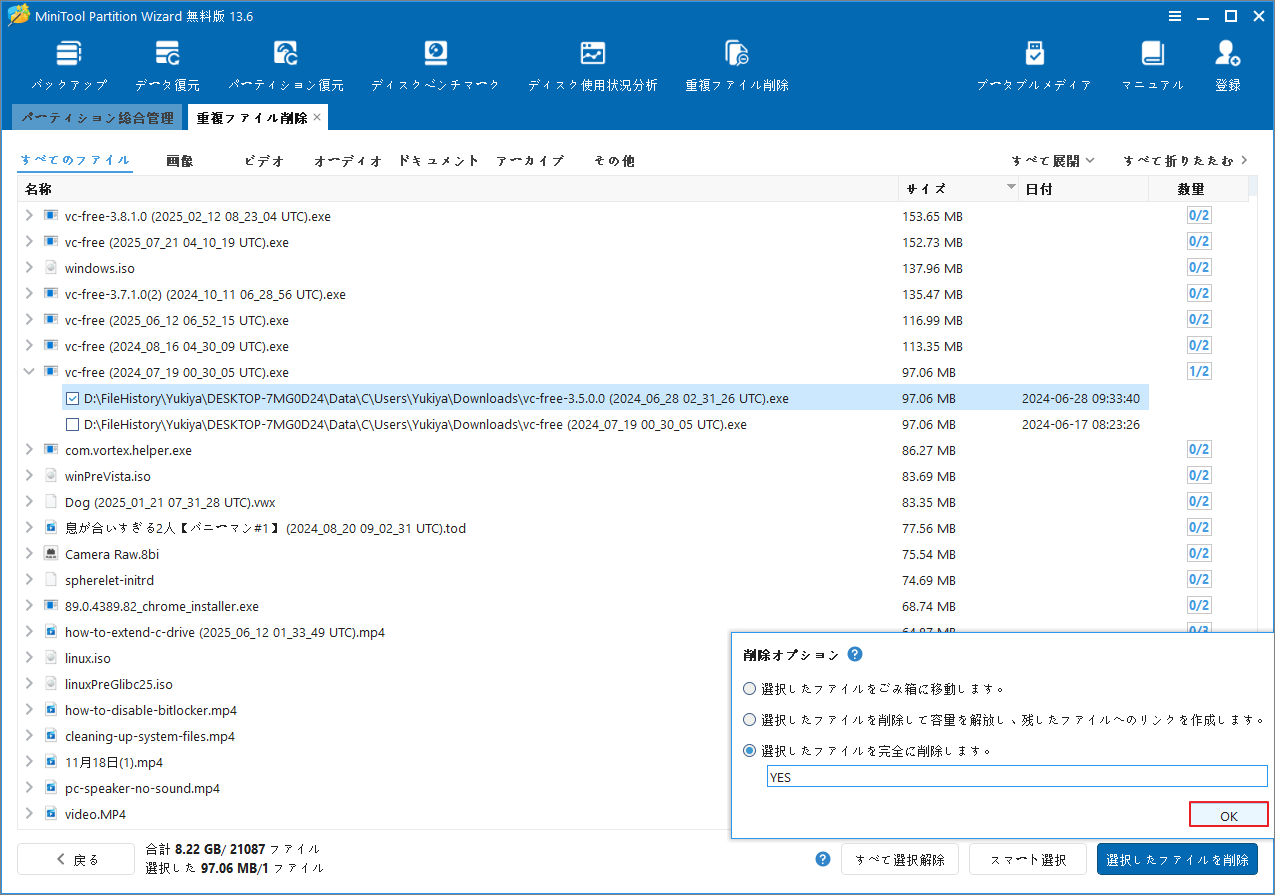Viewport: 1275px width, 895px height.
Task: Launch the ディスクベンチマーク tool
Action: [434, 62]
